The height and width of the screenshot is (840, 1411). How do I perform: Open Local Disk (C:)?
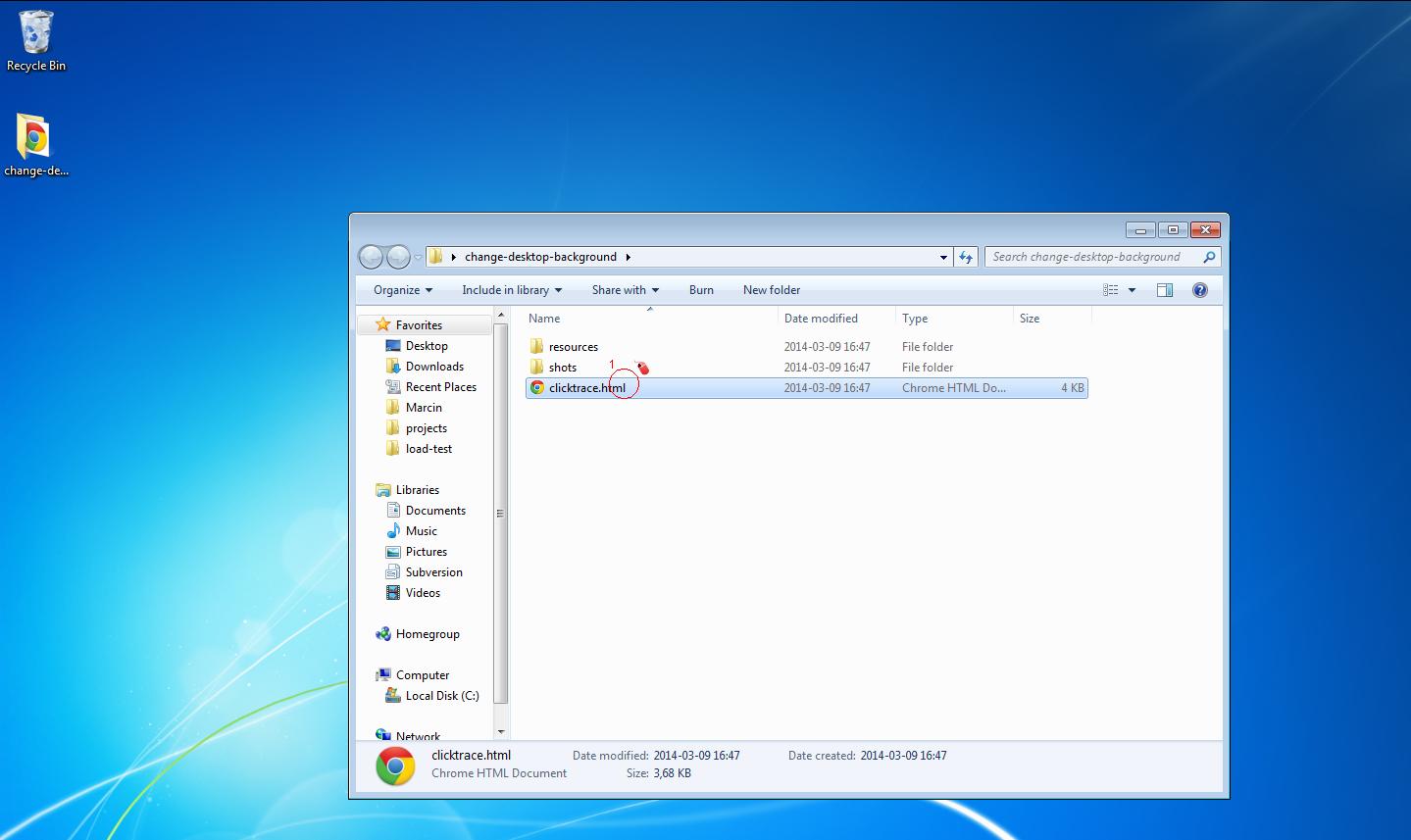pos(442,696)
